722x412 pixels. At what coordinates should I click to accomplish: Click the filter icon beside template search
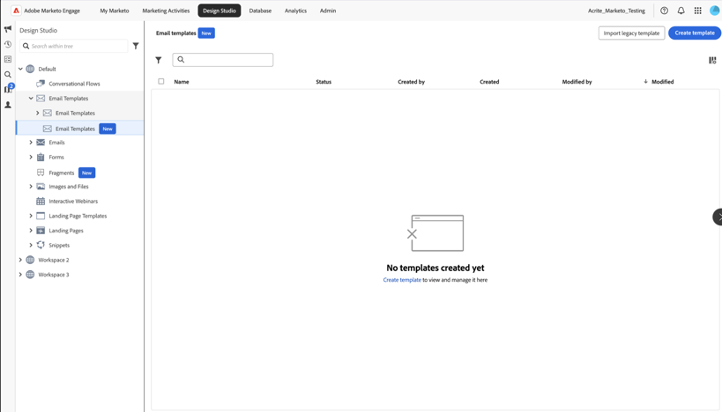pos(159,60)
